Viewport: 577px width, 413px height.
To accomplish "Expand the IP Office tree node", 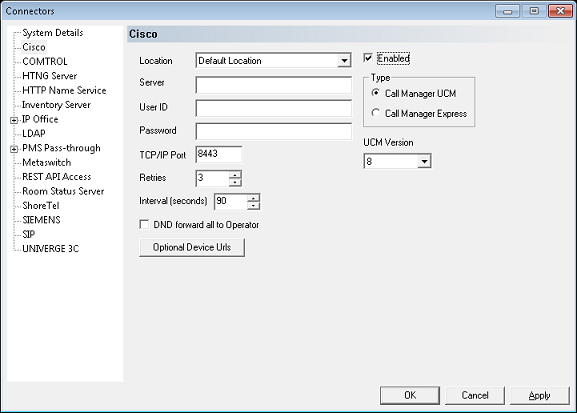I will click(x=14, y=120).
